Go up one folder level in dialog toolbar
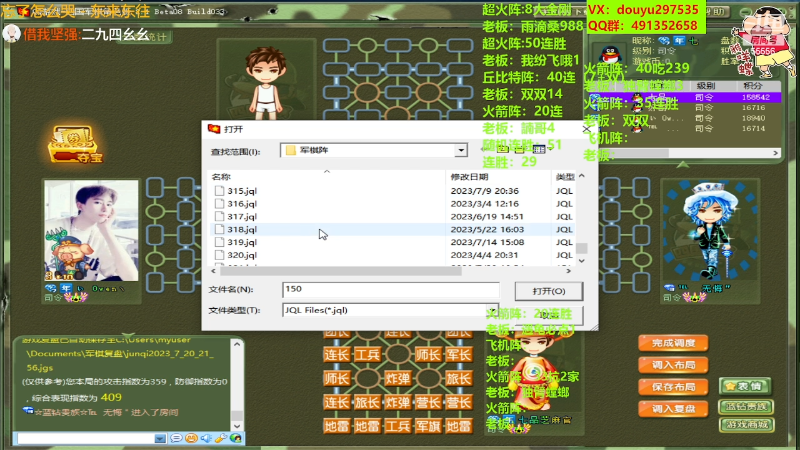The width and height of the screenshot is (800, 450). [503, 149]
